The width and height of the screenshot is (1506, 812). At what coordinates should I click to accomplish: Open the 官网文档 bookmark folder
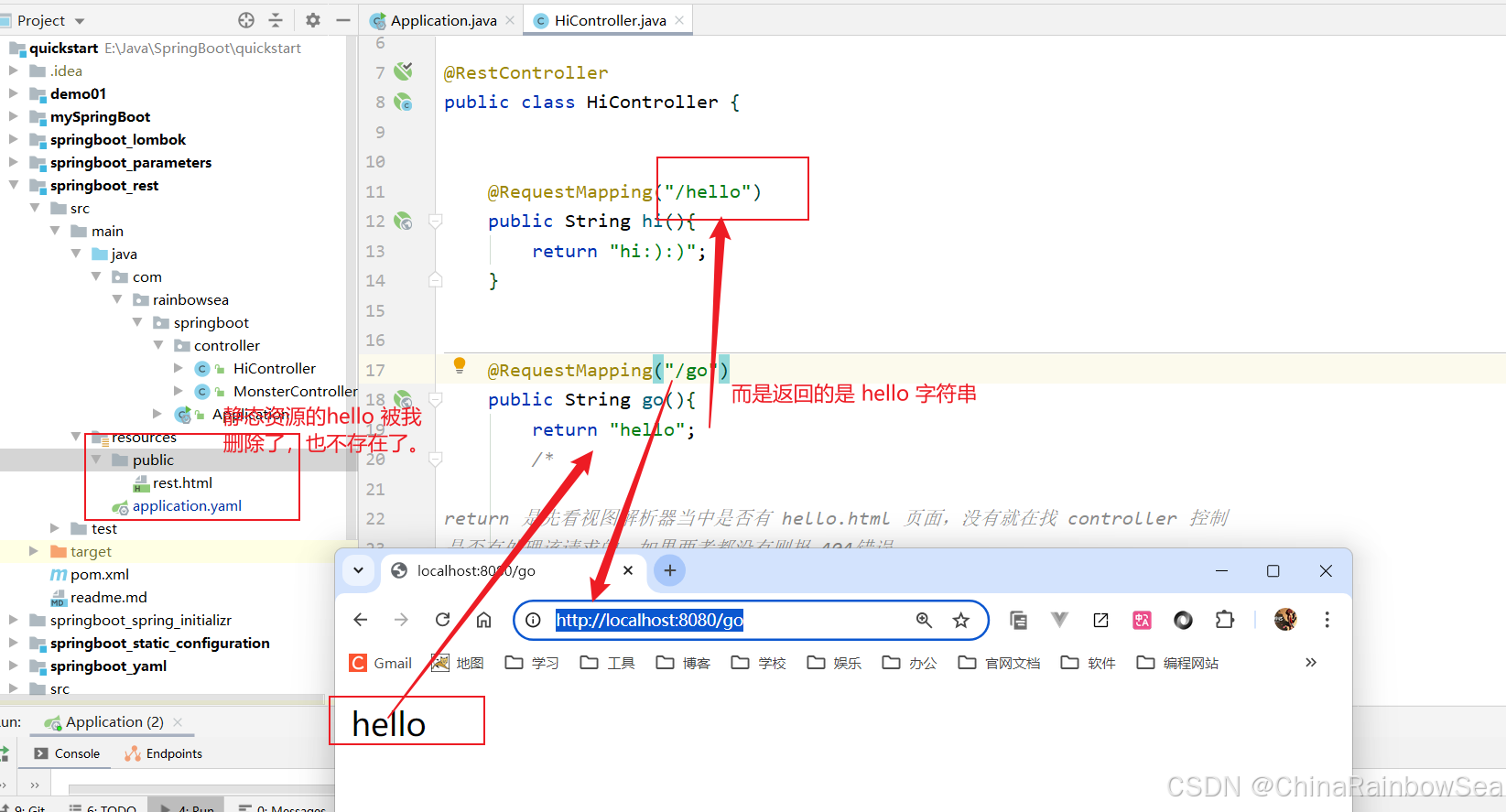tap(999, 663)
